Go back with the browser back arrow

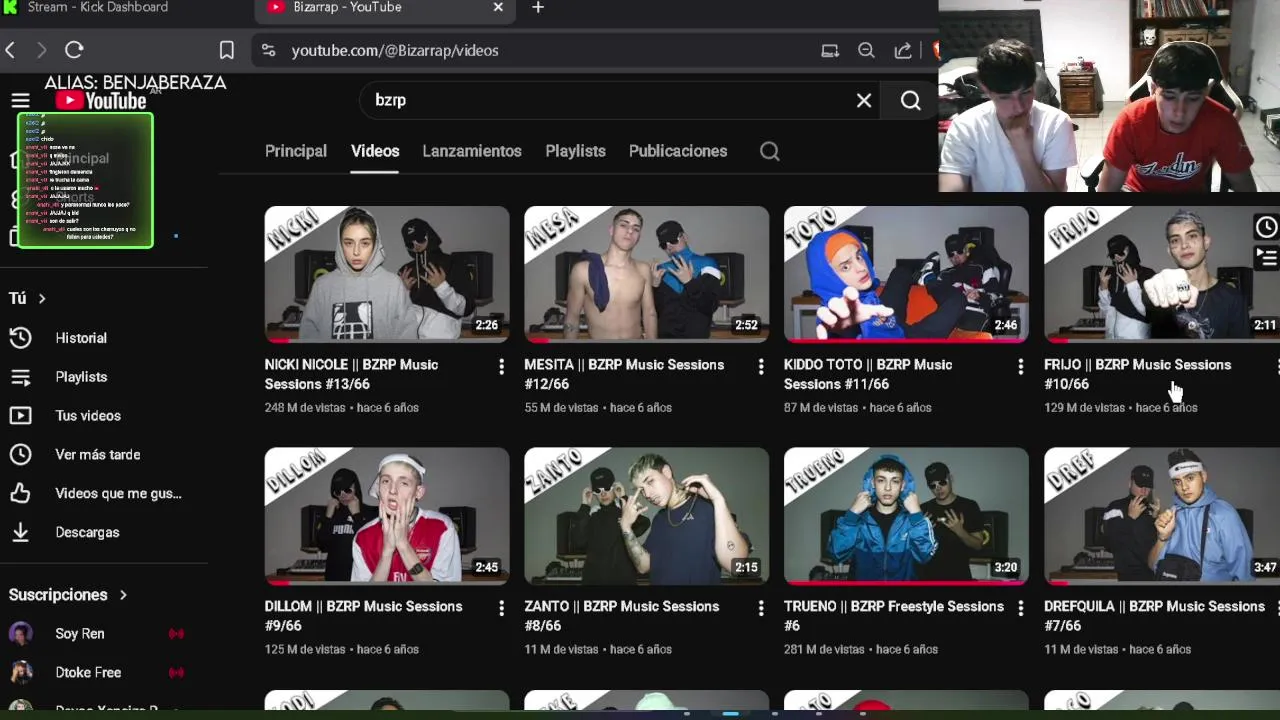10,50
